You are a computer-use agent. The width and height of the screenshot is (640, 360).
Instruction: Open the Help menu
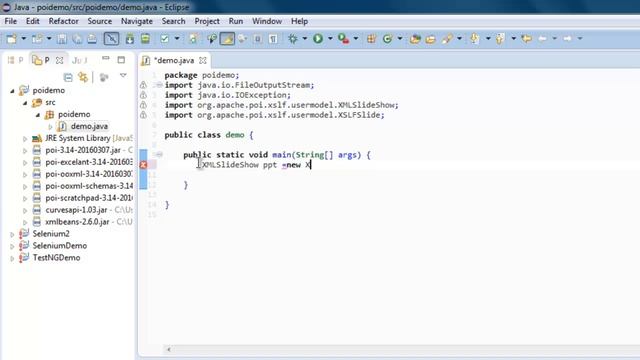pos(299,21)
